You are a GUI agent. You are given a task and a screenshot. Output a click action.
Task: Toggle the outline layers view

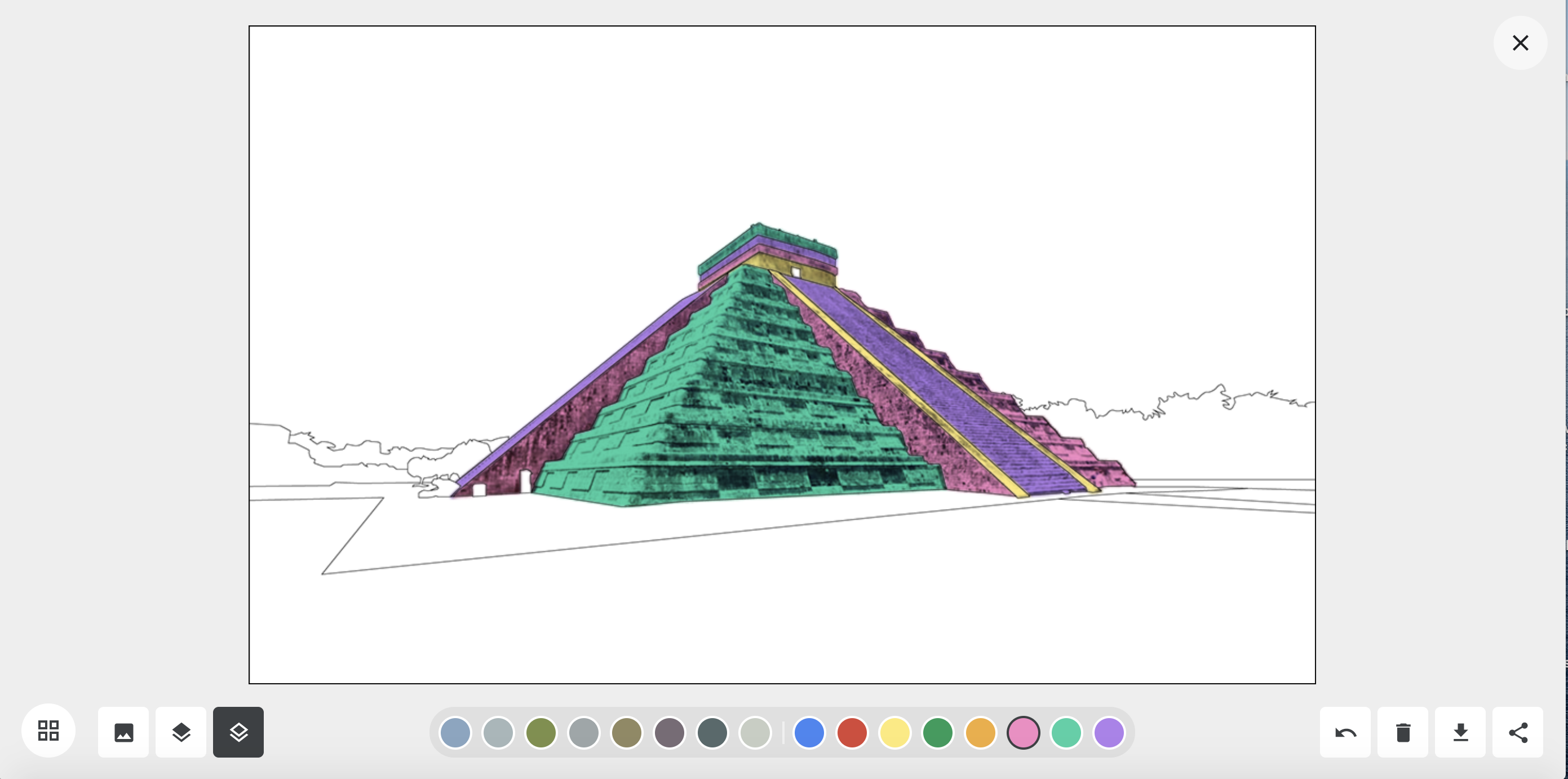pos(238,732)
